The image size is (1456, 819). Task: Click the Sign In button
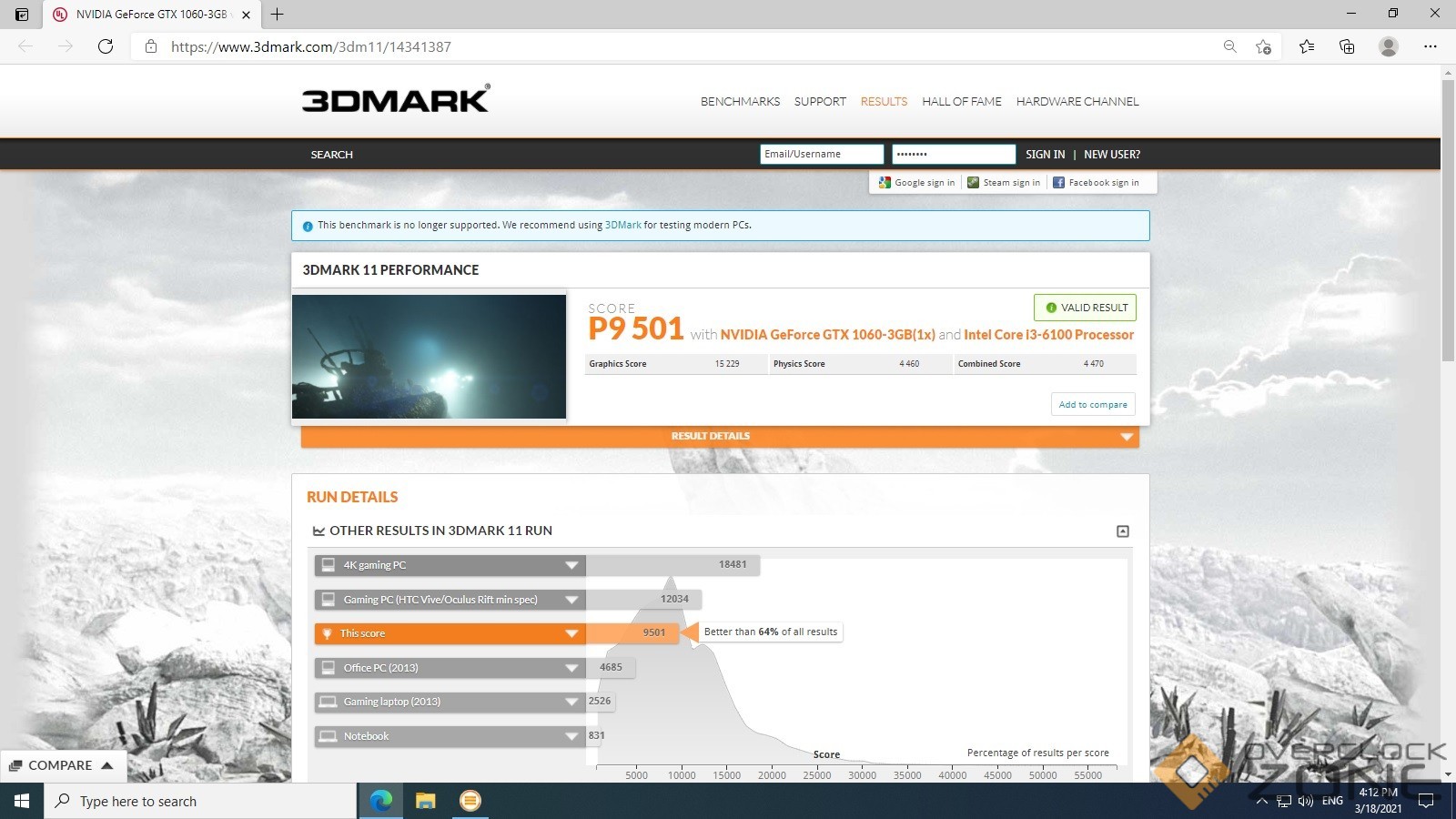[1045, 155]
